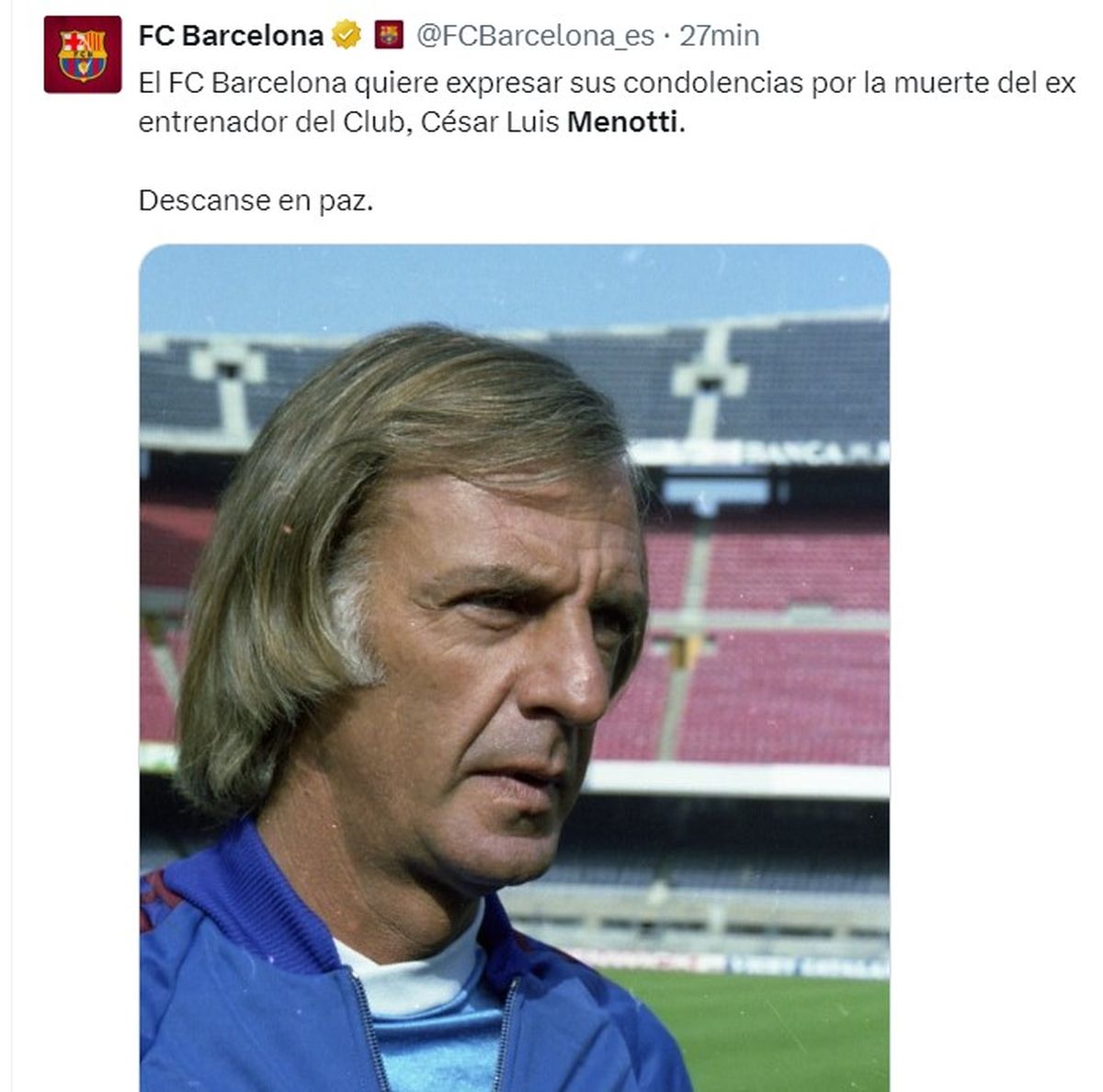Click the BANCA sign in the stadium photo
The width and height of the screenshot is (1103, 1092).
coord(809,452)
